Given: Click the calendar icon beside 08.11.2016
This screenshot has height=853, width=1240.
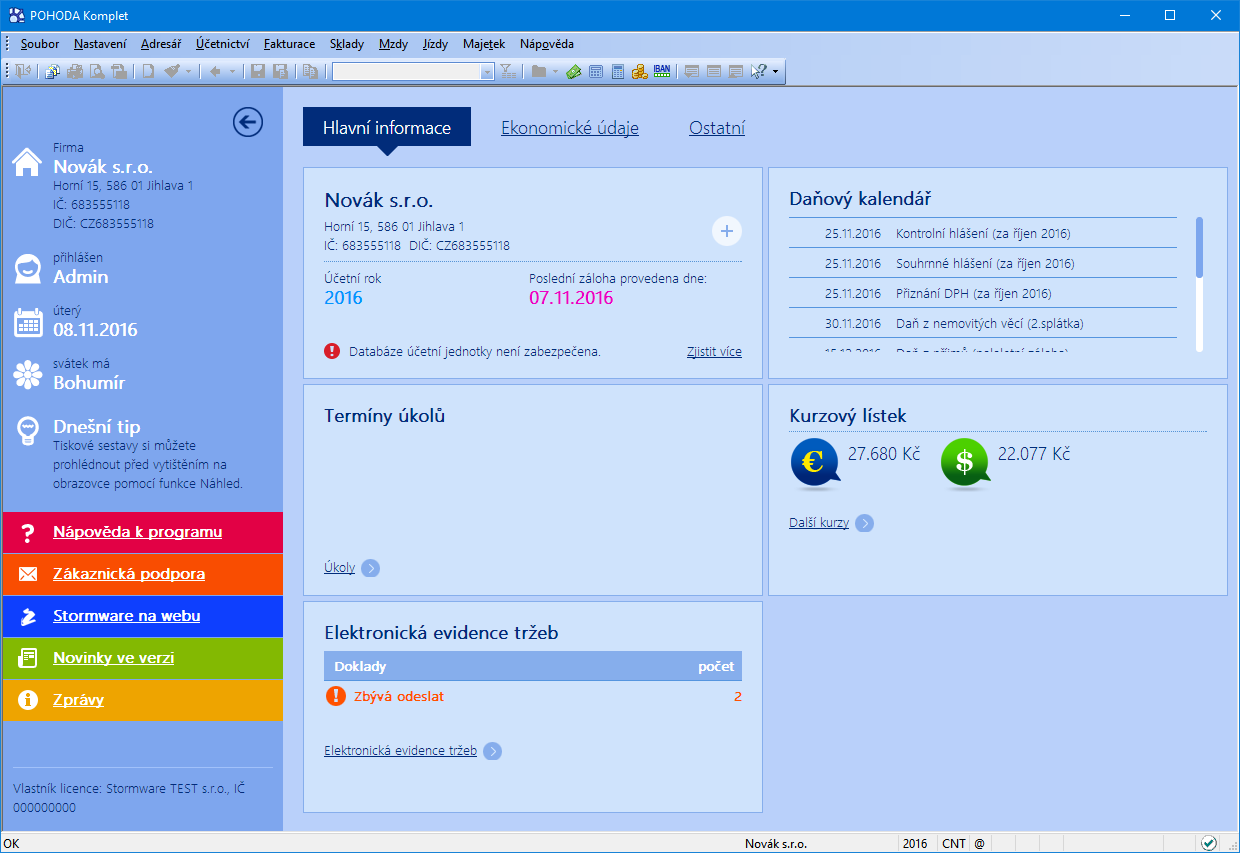Looking at the screenshot, I should 28,322.
